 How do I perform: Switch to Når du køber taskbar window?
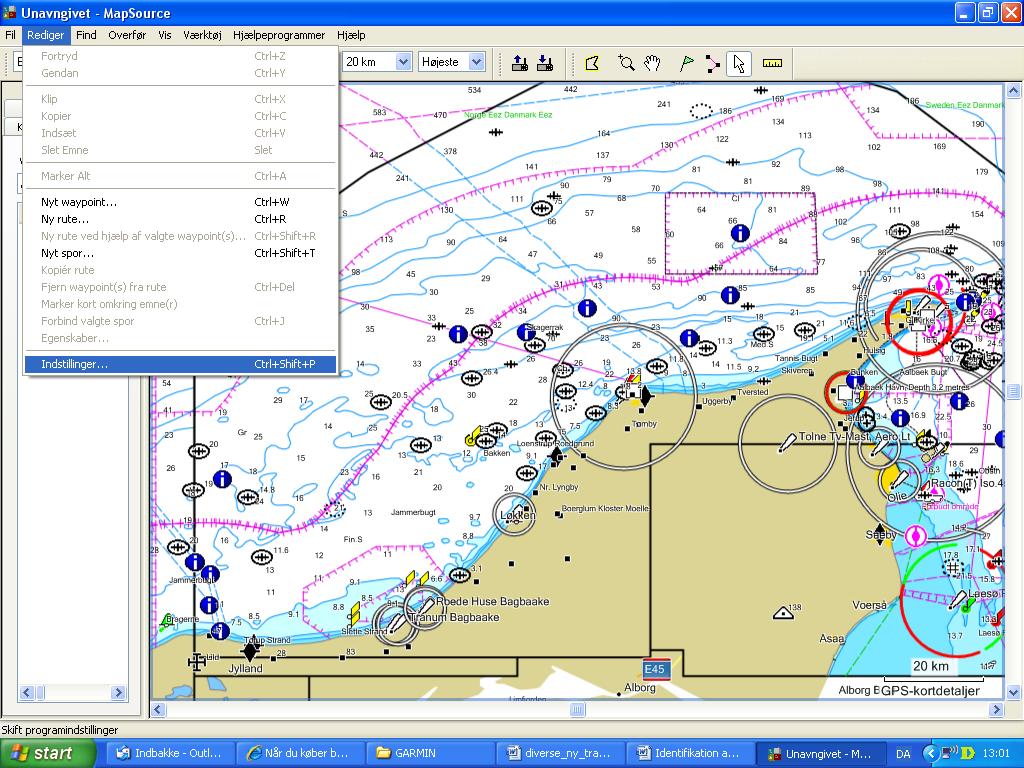coord(299,754)
